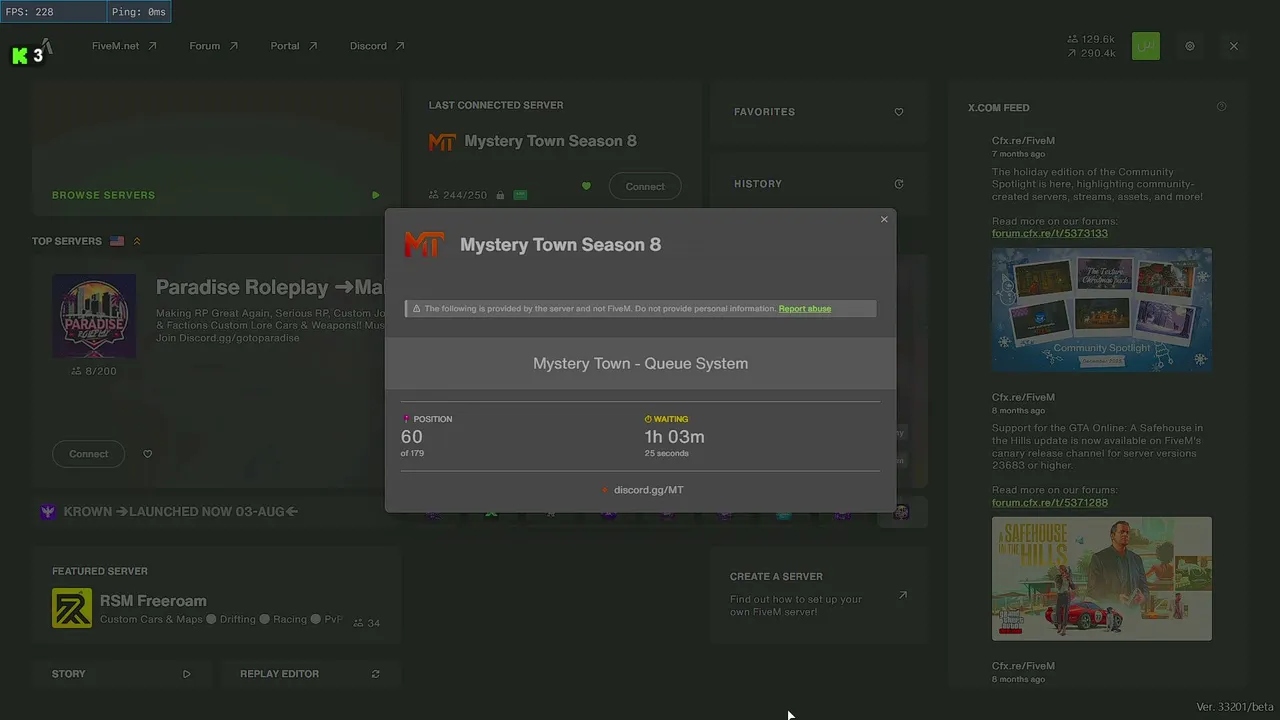Click the Ping: 0ms overlay indicator
The width and height of the screenshot is (1280, 720).
coord(138,12)
